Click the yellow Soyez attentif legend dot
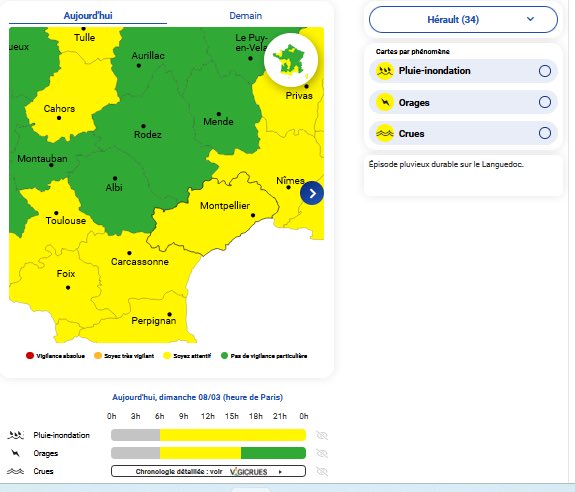Viewport: 575px width, 492px height. 167,356
